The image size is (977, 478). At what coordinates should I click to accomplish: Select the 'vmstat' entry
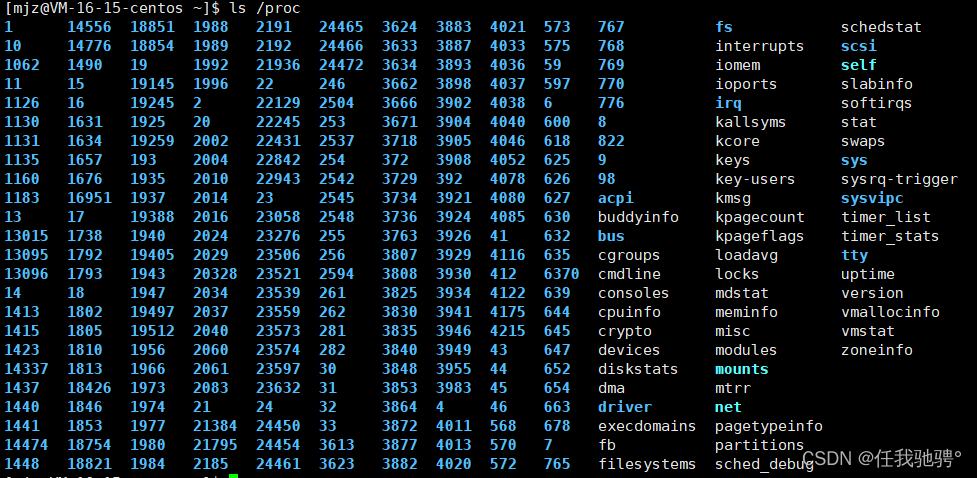coord(868,331)
